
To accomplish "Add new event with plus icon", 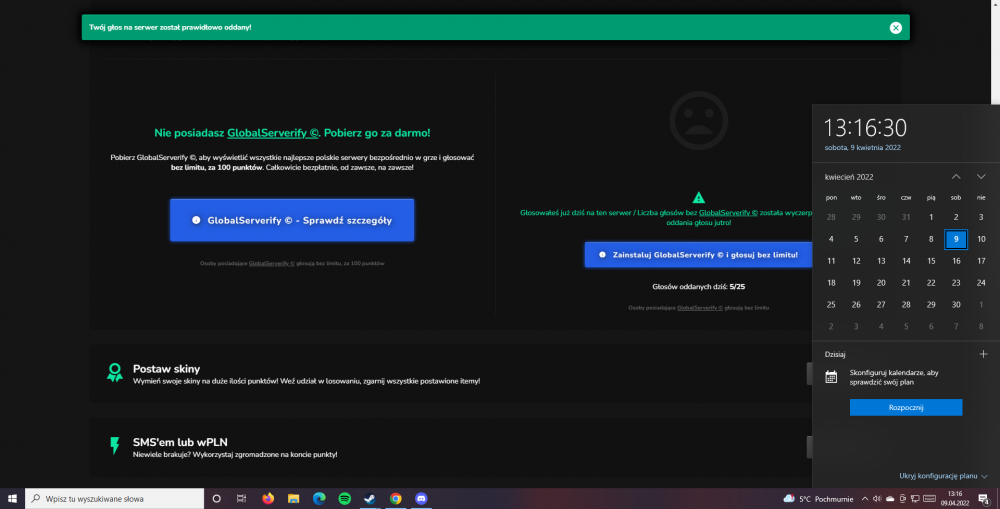I will (983, 354).
